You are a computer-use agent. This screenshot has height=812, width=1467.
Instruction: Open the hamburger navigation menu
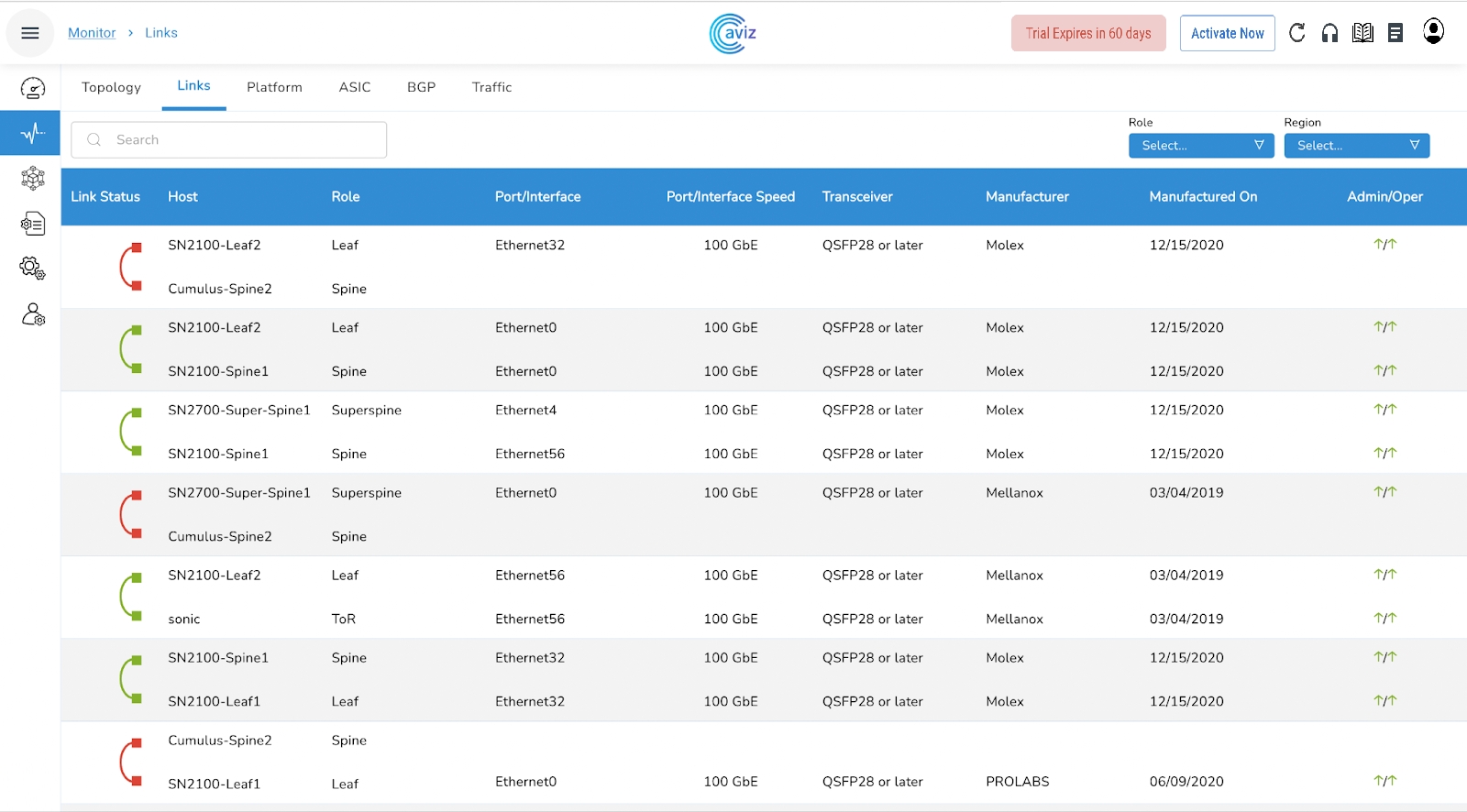(29, 33)
